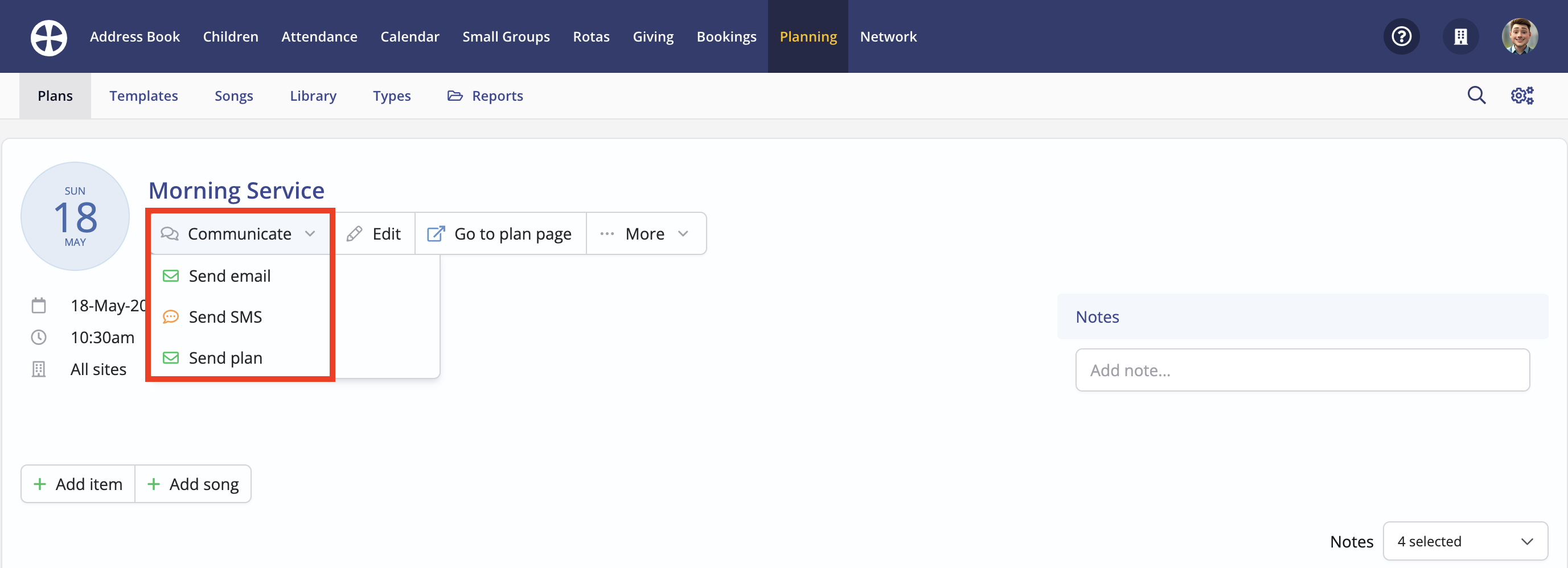Click the envelope icon beside Send plan
This screenshot has height=568, width=1568.
[170, 358]
